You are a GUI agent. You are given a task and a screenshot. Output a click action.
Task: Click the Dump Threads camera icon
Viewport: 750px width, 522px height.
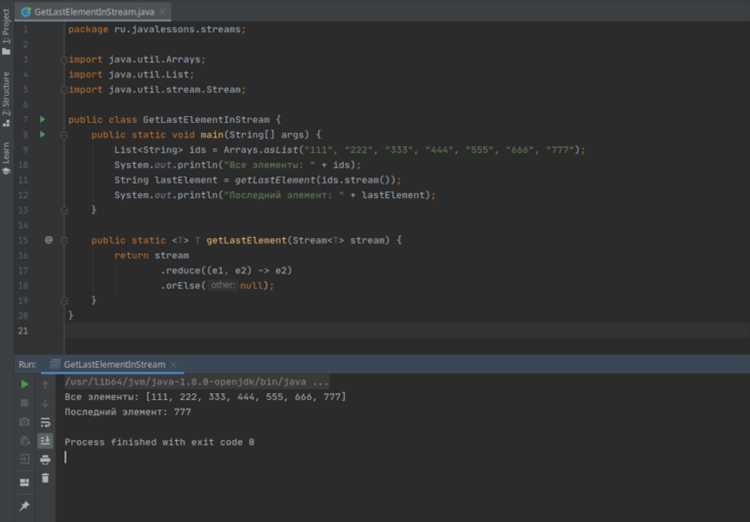tap(24, 422)
